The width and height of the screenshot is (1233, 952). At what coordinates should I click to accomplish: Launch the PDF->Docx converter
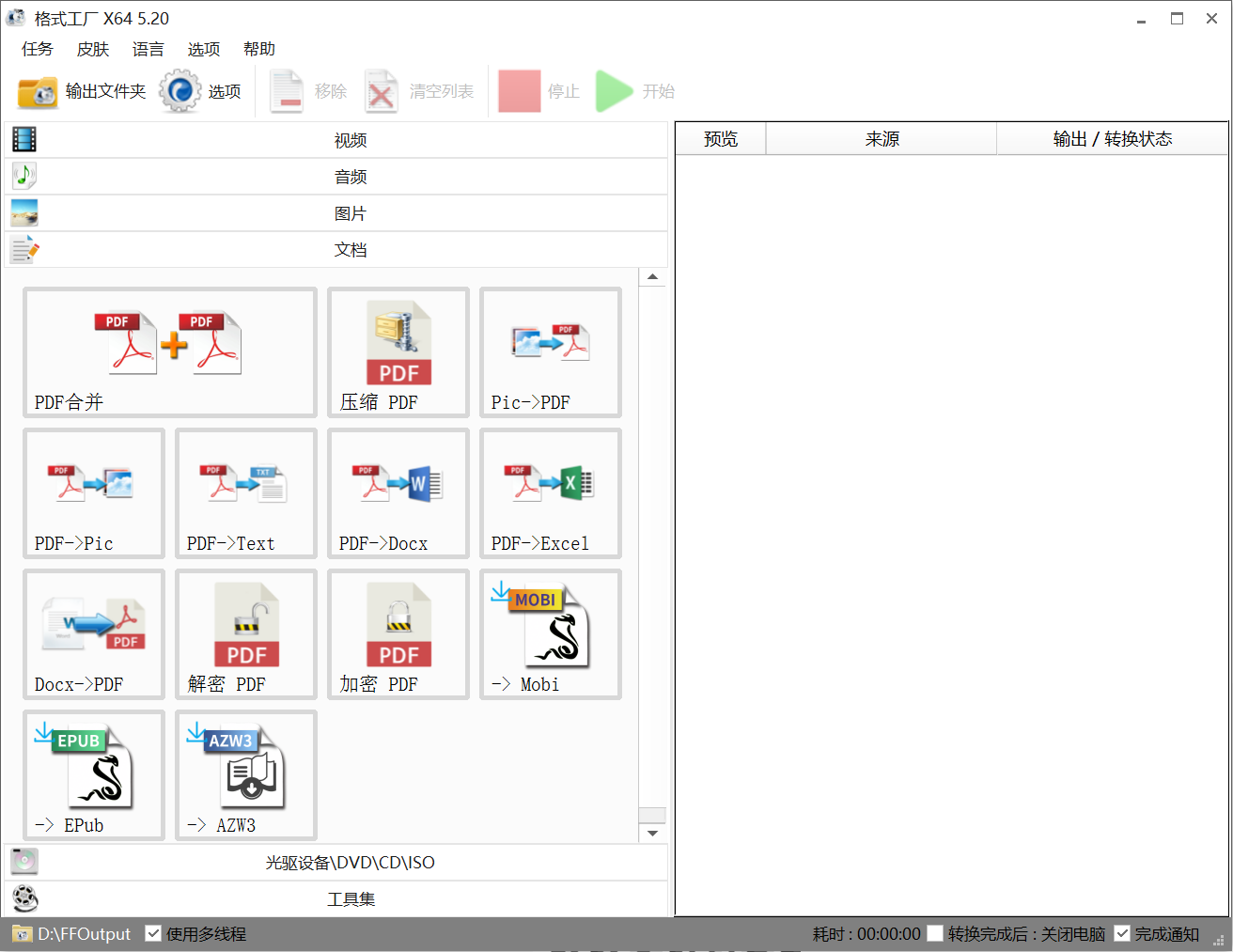click(x=398, y=493)
